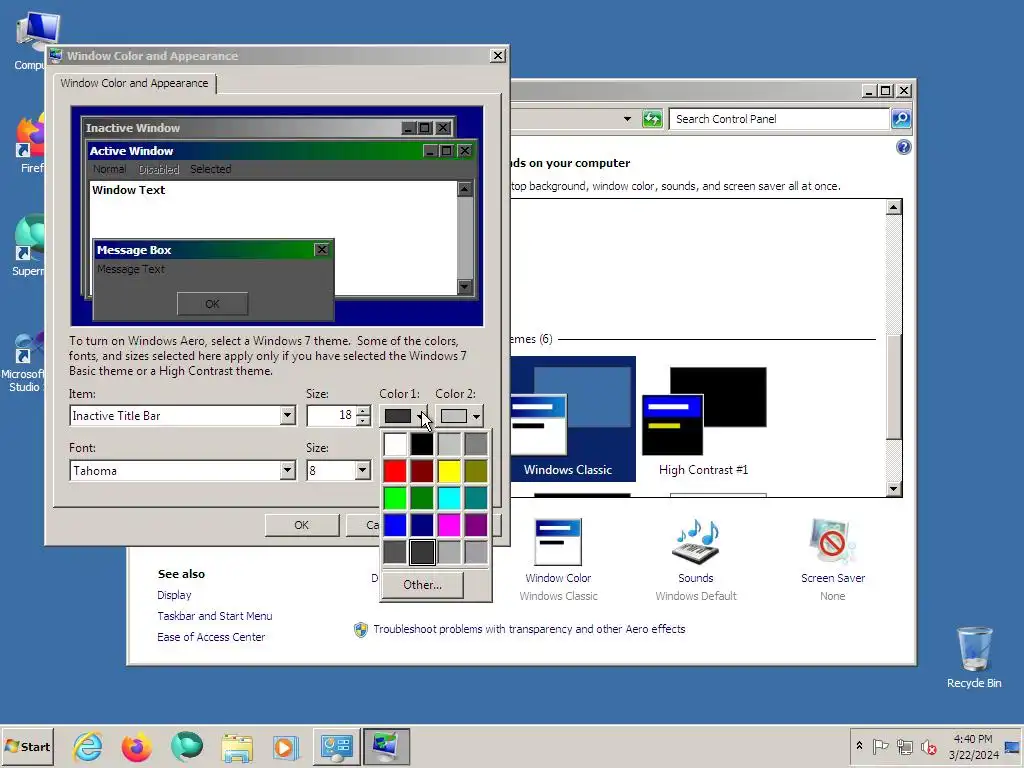This screenshot has width=1024, height=768.
Task: Switch to Personalization monitor taskbar button
Action: (386, 746)
